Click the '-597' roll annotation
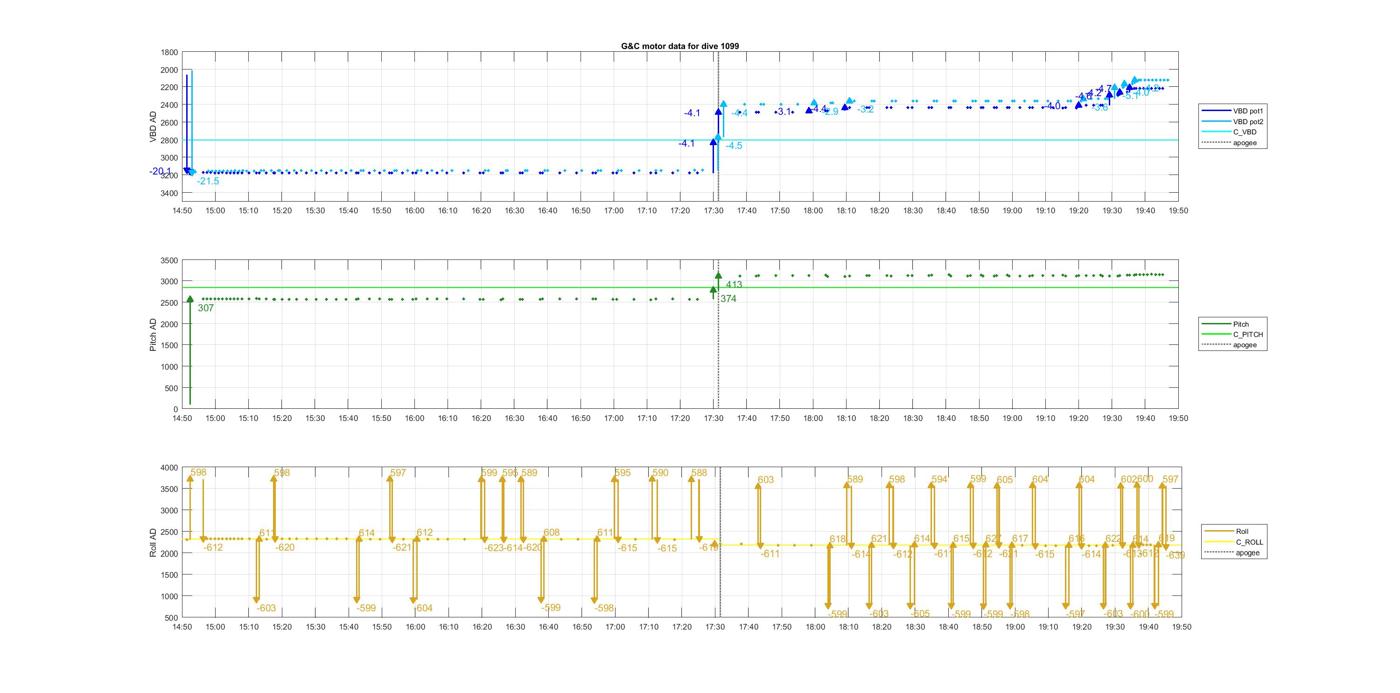Viewport: 1400px width, 693px height. click(x=1075, y=614)
